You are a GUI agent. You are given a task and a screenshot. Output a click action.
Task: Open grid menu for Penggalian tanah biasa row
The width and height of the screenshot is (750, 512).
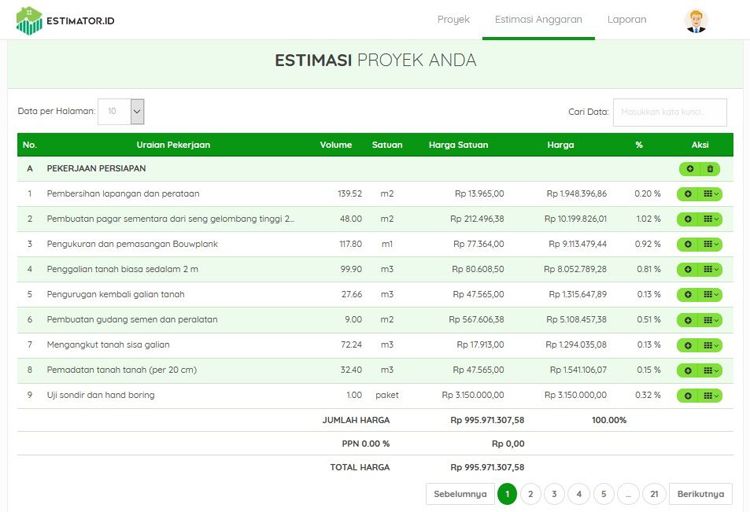pyautogui.click(x=710, y=269)
